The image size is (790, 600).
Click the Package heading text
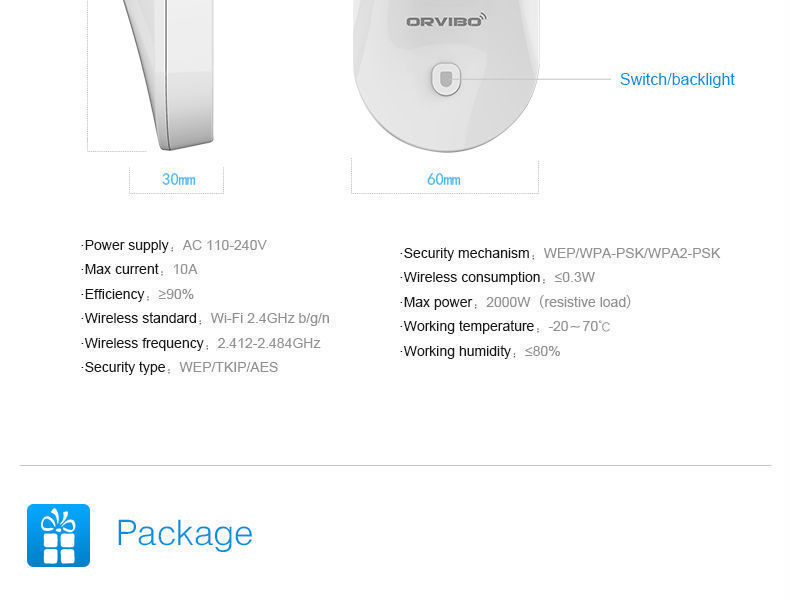pos(184,533)
